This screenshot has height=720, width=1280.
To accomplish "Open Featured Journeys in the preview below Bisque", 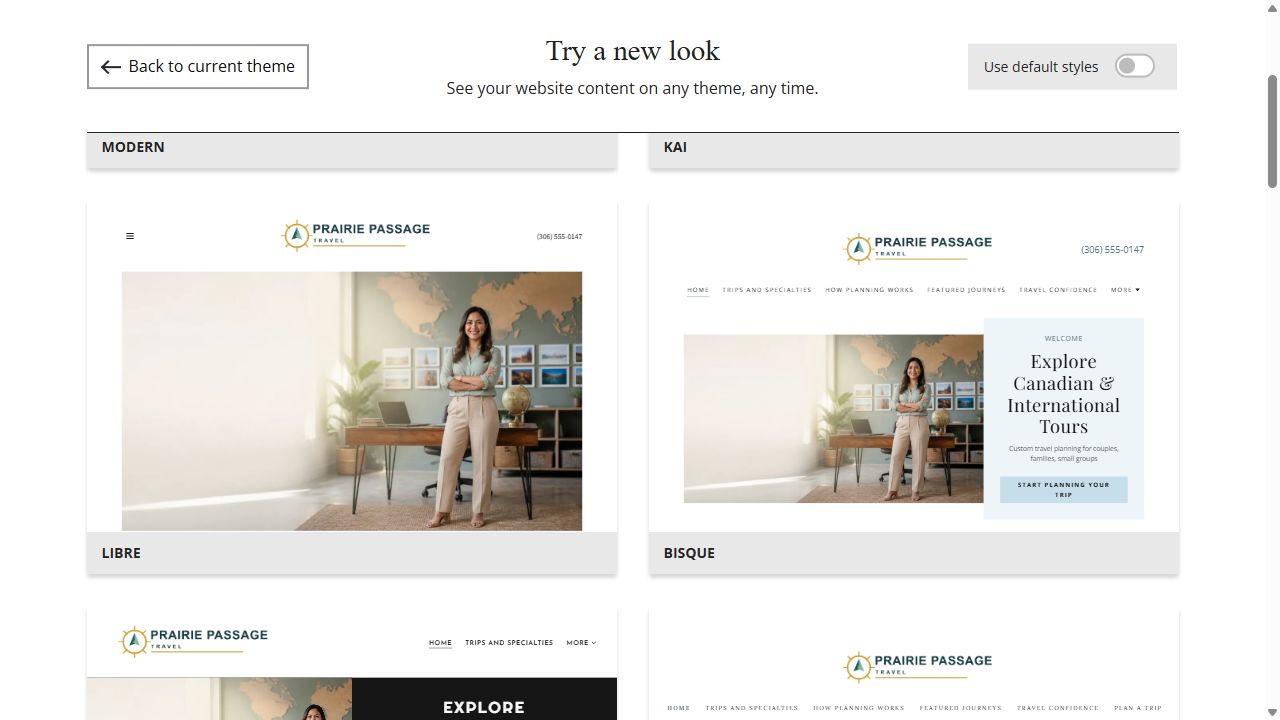I will pos(960,708).
